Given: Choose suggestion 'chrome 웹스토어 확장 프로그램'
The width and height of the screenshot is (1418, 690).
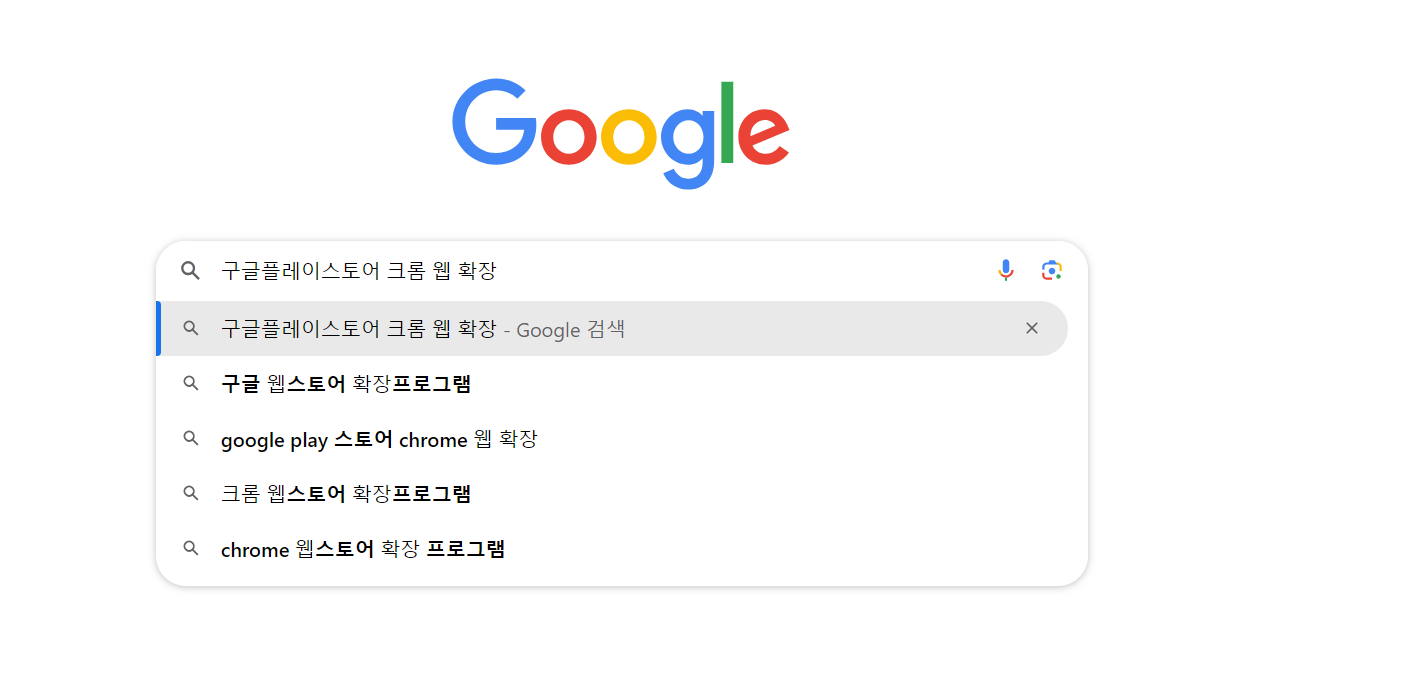Looking at the screenshot, I should pyautogui.click(x=612, y=548).
